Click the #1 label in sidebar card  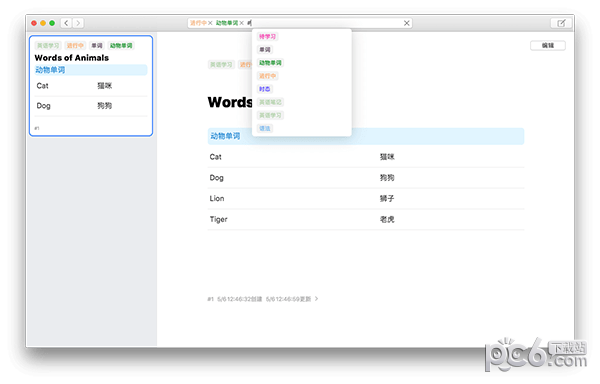(37, 128)
